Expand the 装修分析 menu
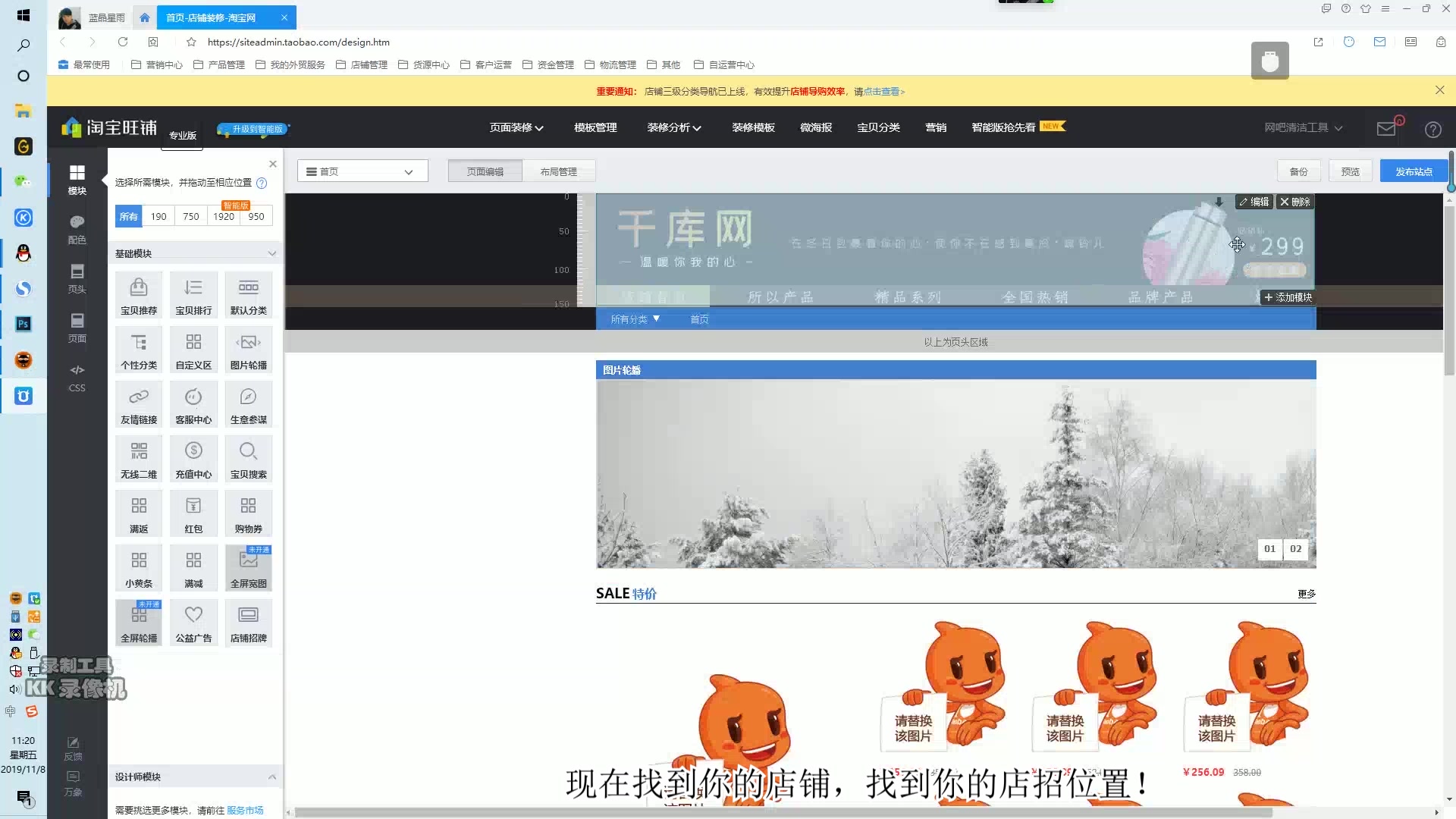This screenshot has width=1456, height=819. coord(674,127)
